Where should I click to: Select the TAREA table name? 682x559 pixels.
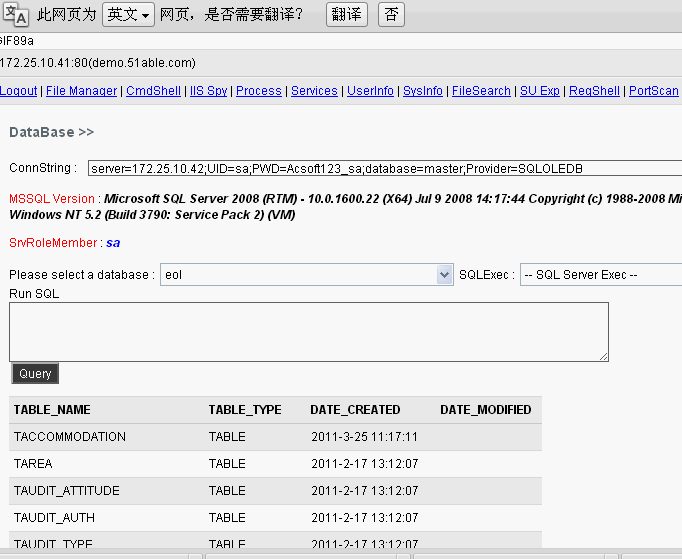pos(33,464)
